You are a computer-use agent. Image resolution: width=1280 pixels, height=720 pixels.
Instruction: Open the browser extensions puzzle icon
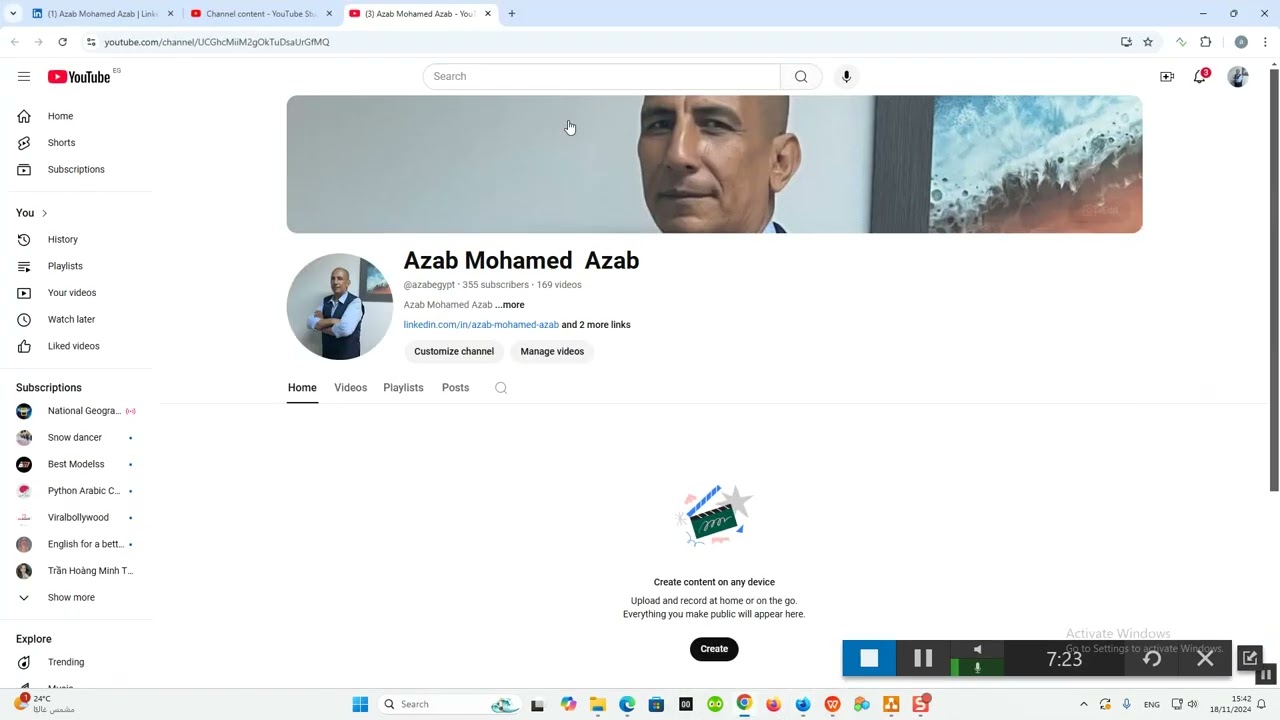tap(1205, 42)
